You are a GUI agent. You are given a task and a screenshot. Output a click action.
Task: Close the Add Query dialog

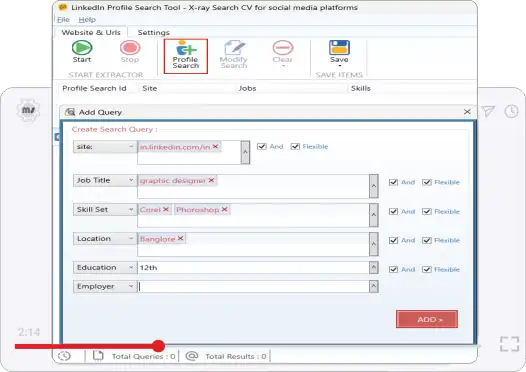point(467,112)
